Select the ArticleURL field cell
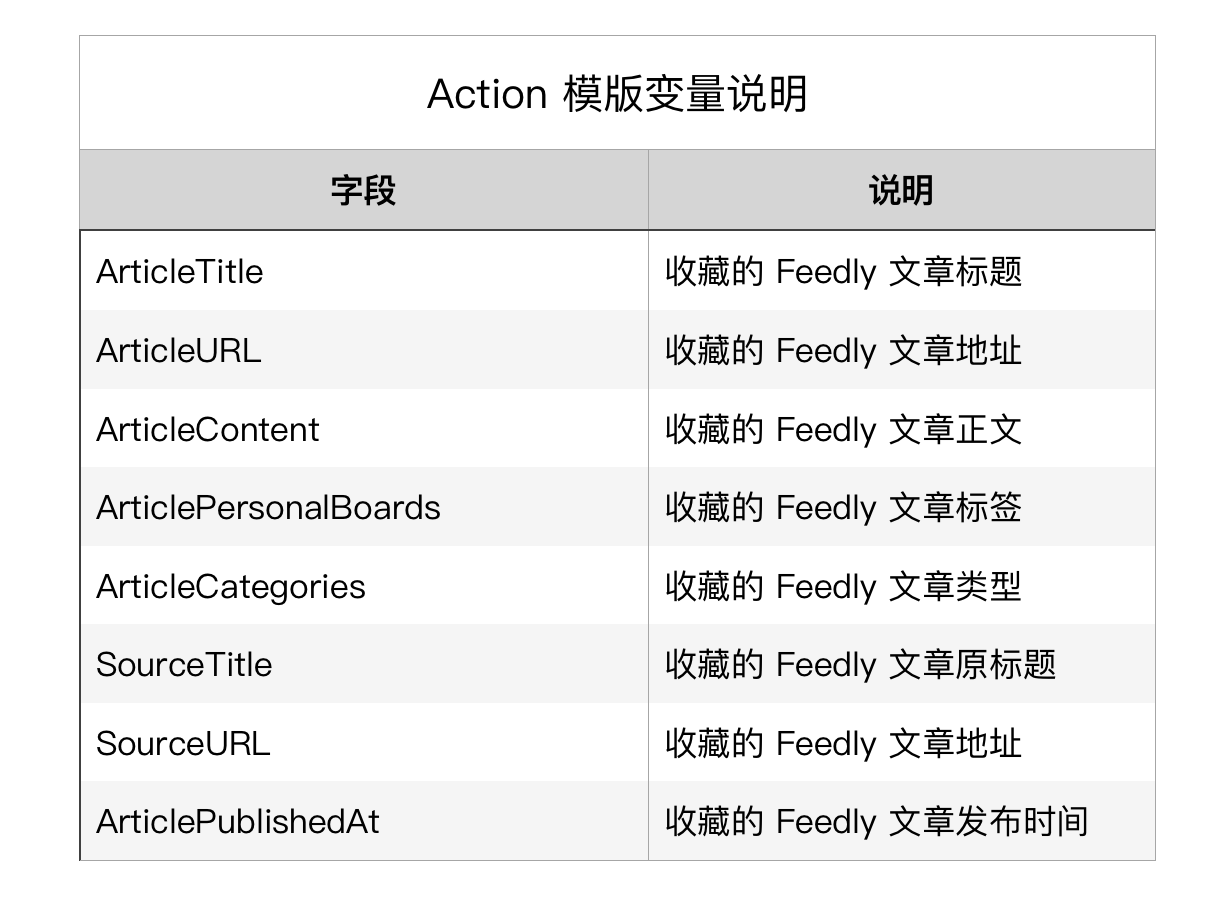Viewport: 1218px width, 901px height. pos(179,351)
